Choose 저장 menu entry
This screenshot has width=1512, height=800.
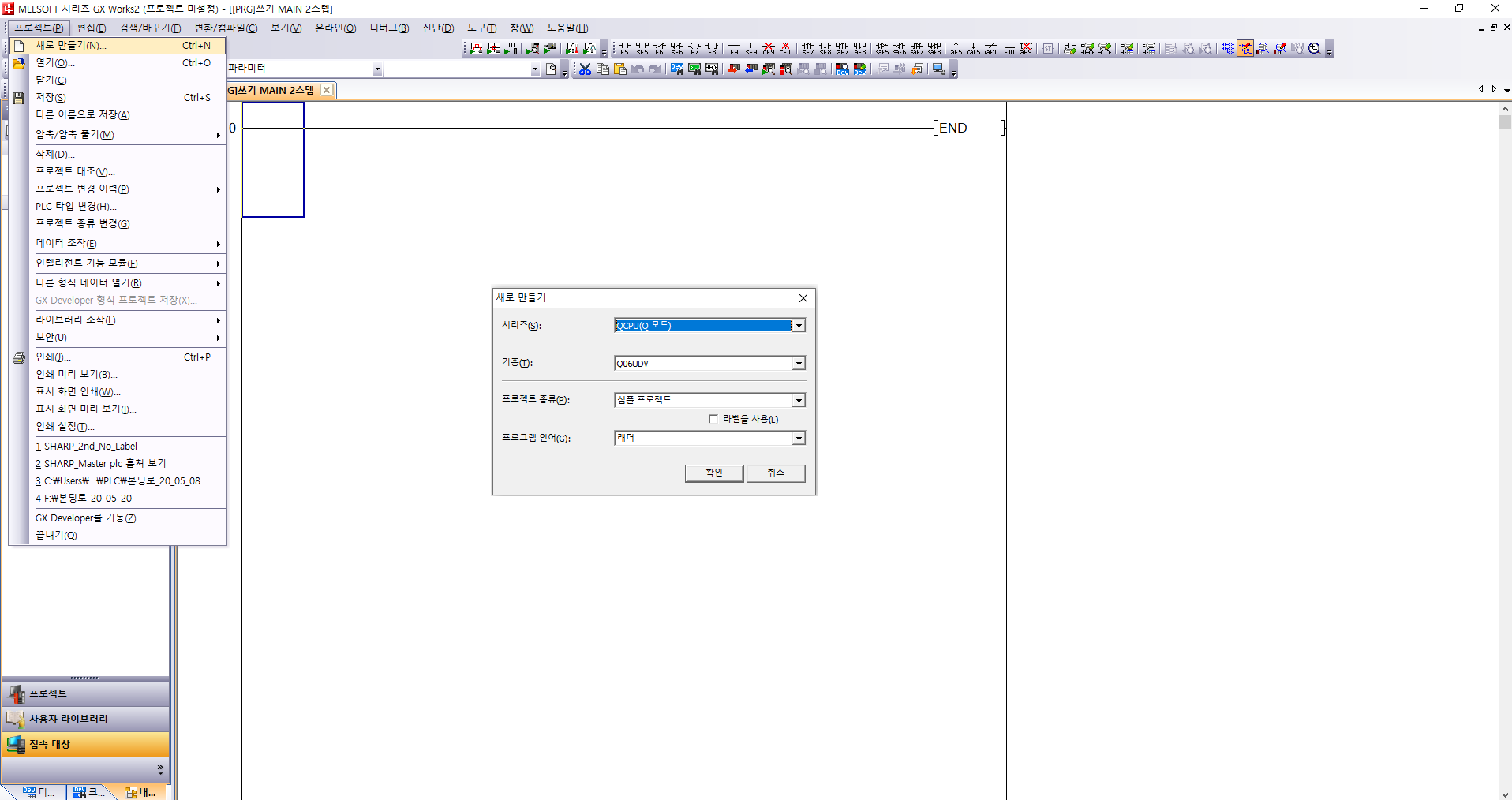pyautogui.click(x=118, y=98)
